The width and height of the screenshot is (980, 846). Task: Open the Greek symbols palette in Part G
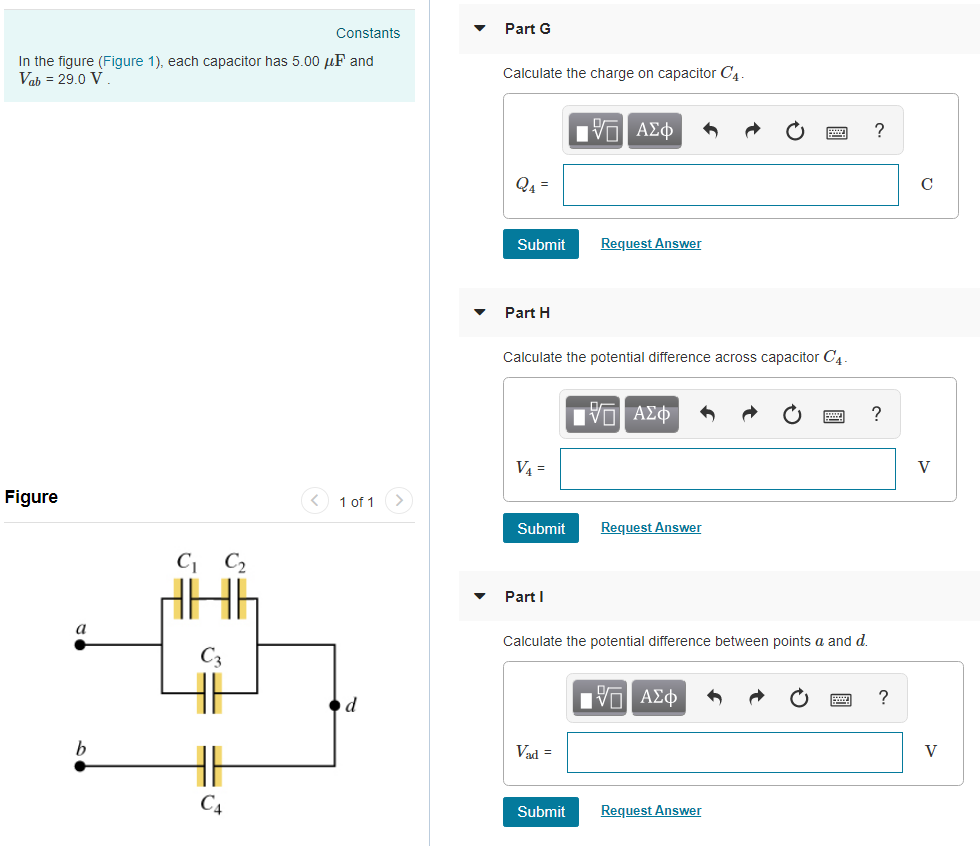tap(654, 130)
